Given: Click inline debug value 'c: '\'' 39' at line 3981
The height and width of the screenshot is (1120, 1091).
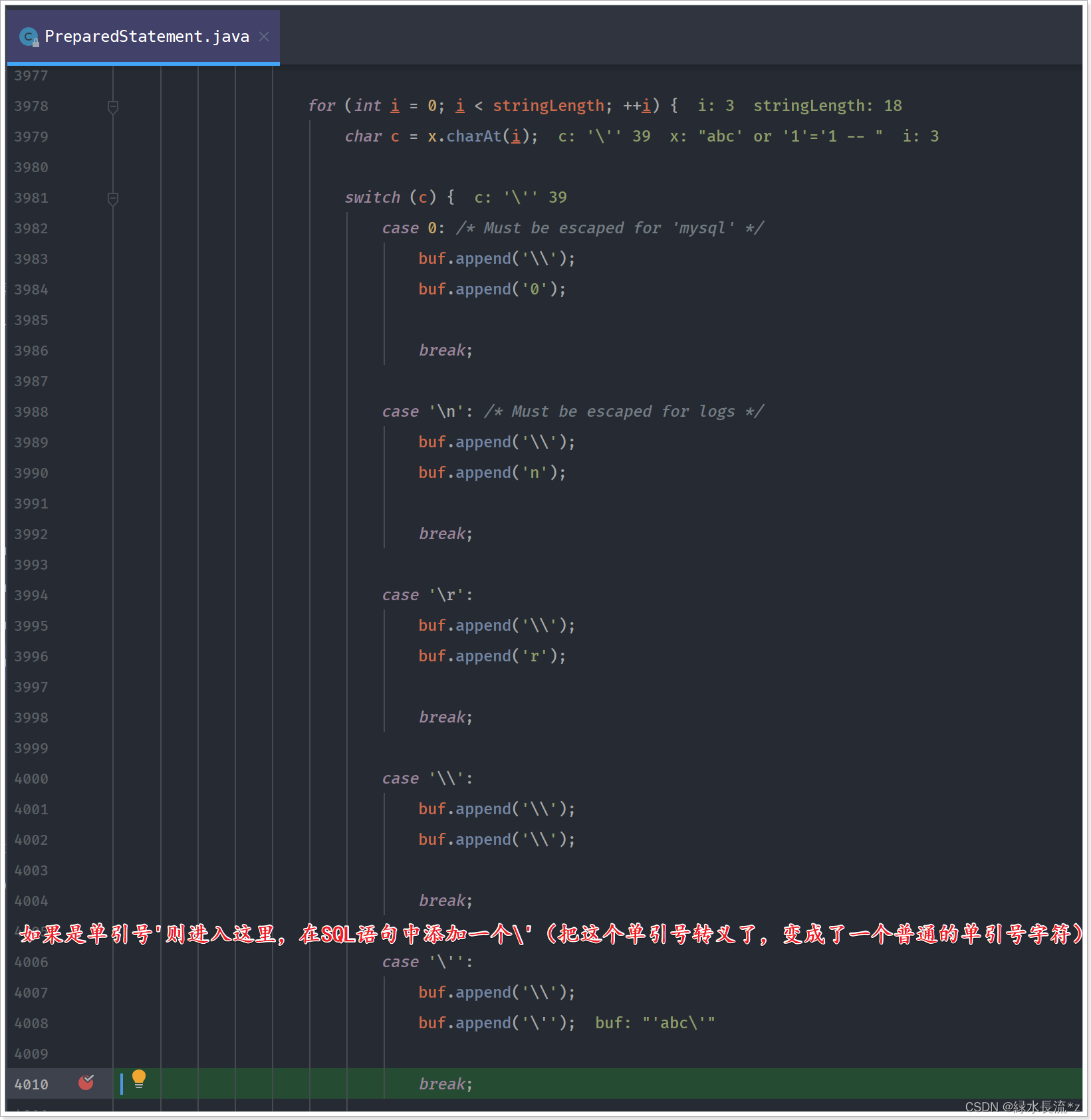Looking at the screenshot, I should [521, 197].
